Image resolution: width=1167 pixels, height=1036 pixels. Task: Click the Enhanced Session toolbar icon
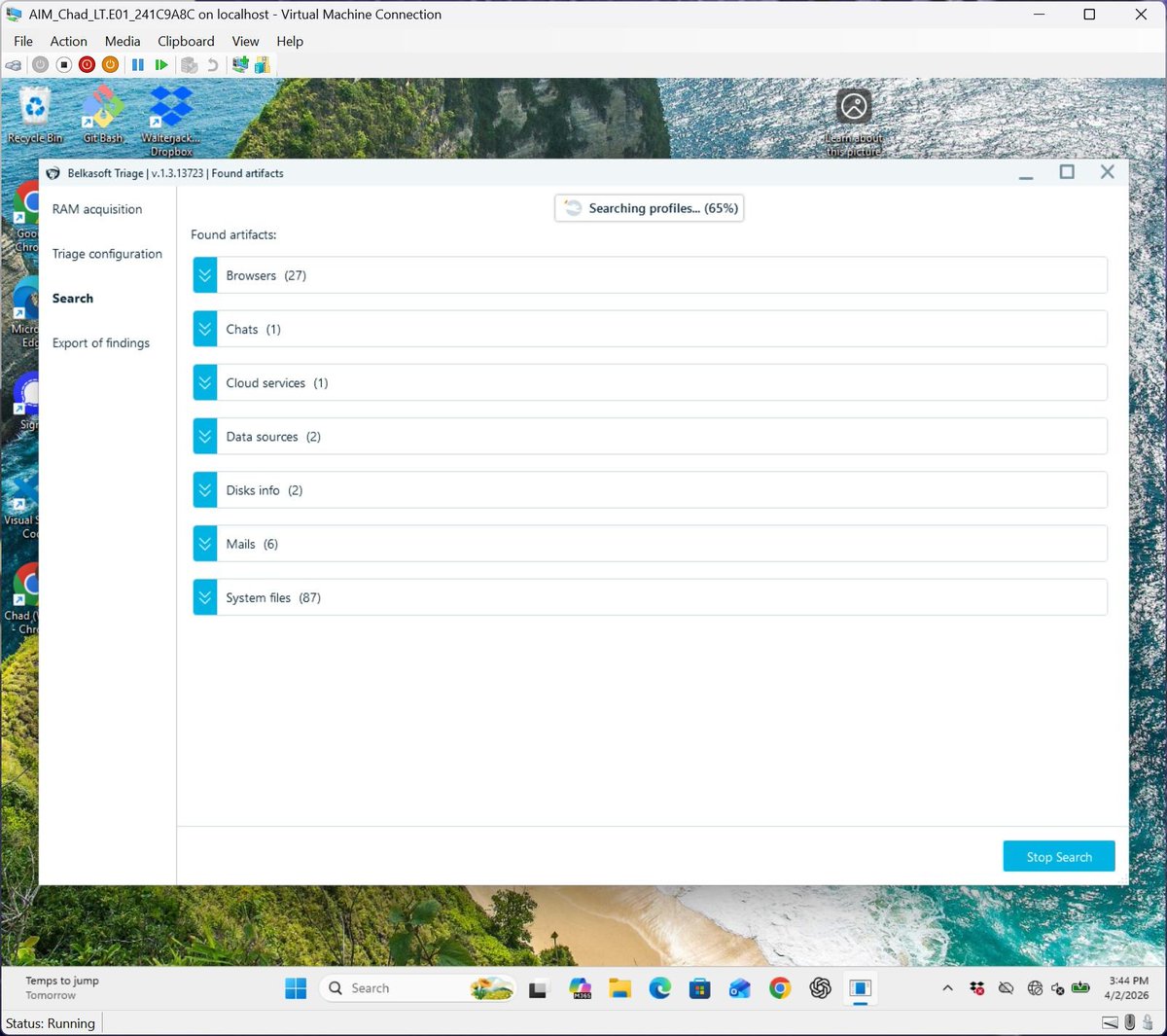point(240,65)
